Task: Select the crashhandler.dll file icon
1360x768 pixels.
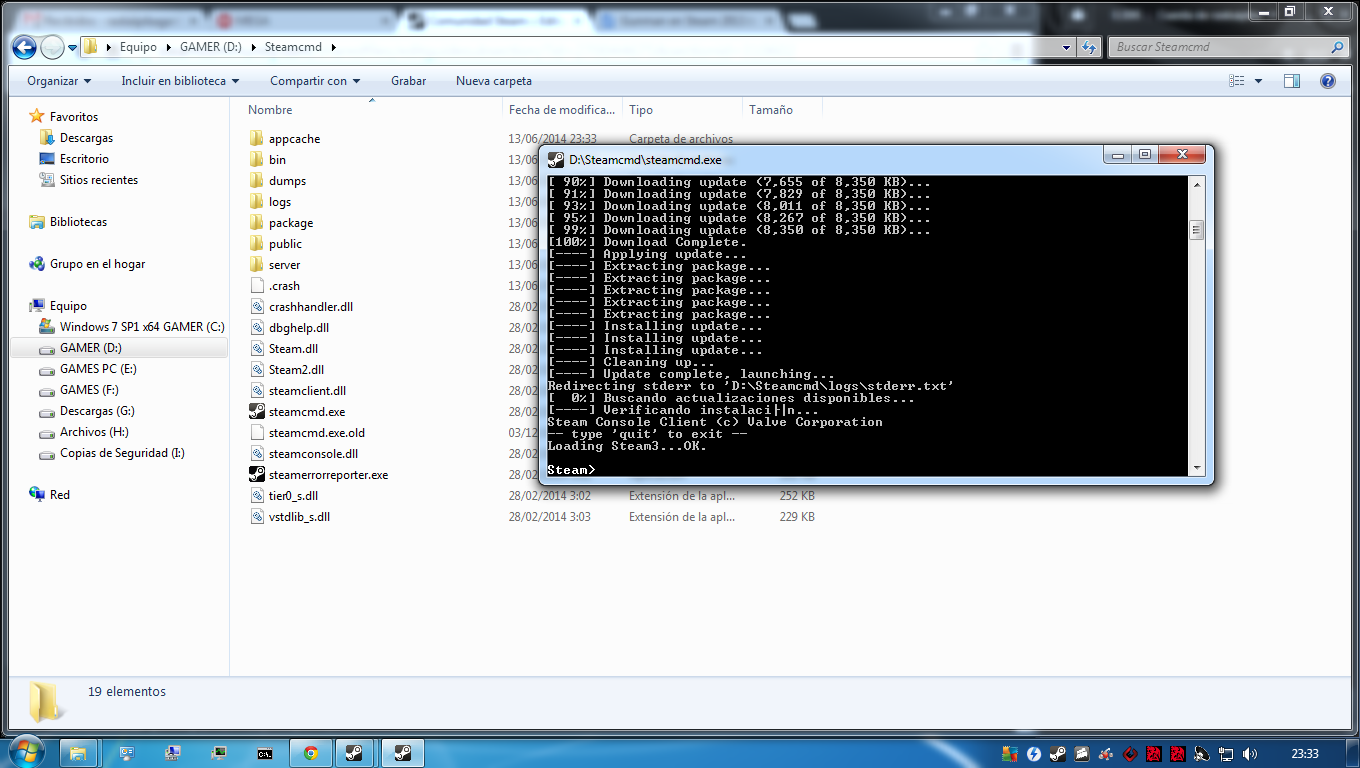Action: [257, 307]
